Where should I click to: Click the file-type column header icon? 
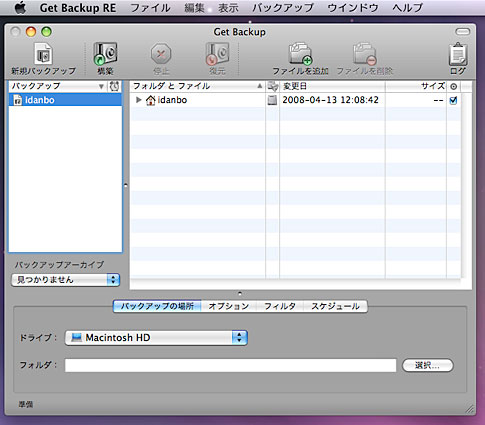pyautogui.click(x=273, y=86)
